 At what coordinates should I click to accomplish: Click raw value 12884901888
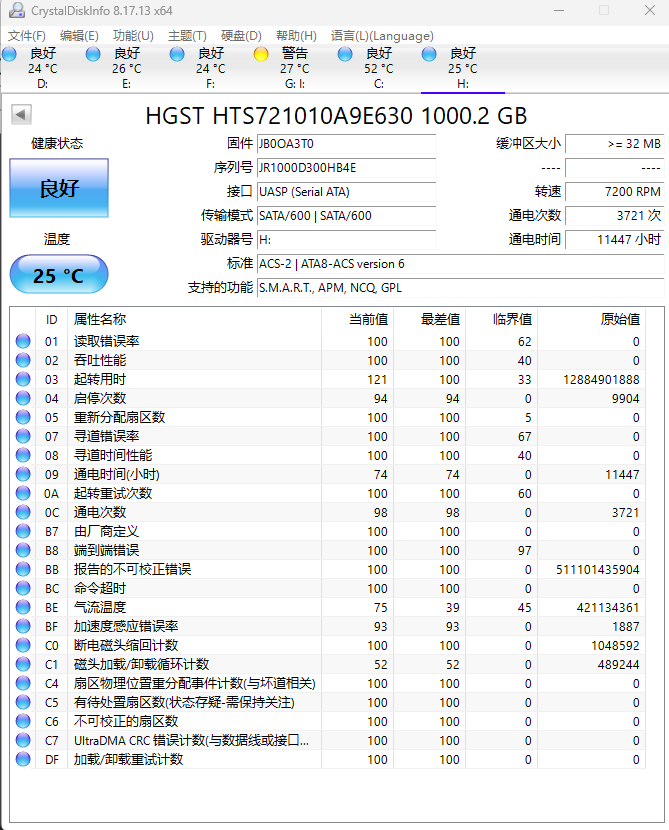tap(601, 380)
